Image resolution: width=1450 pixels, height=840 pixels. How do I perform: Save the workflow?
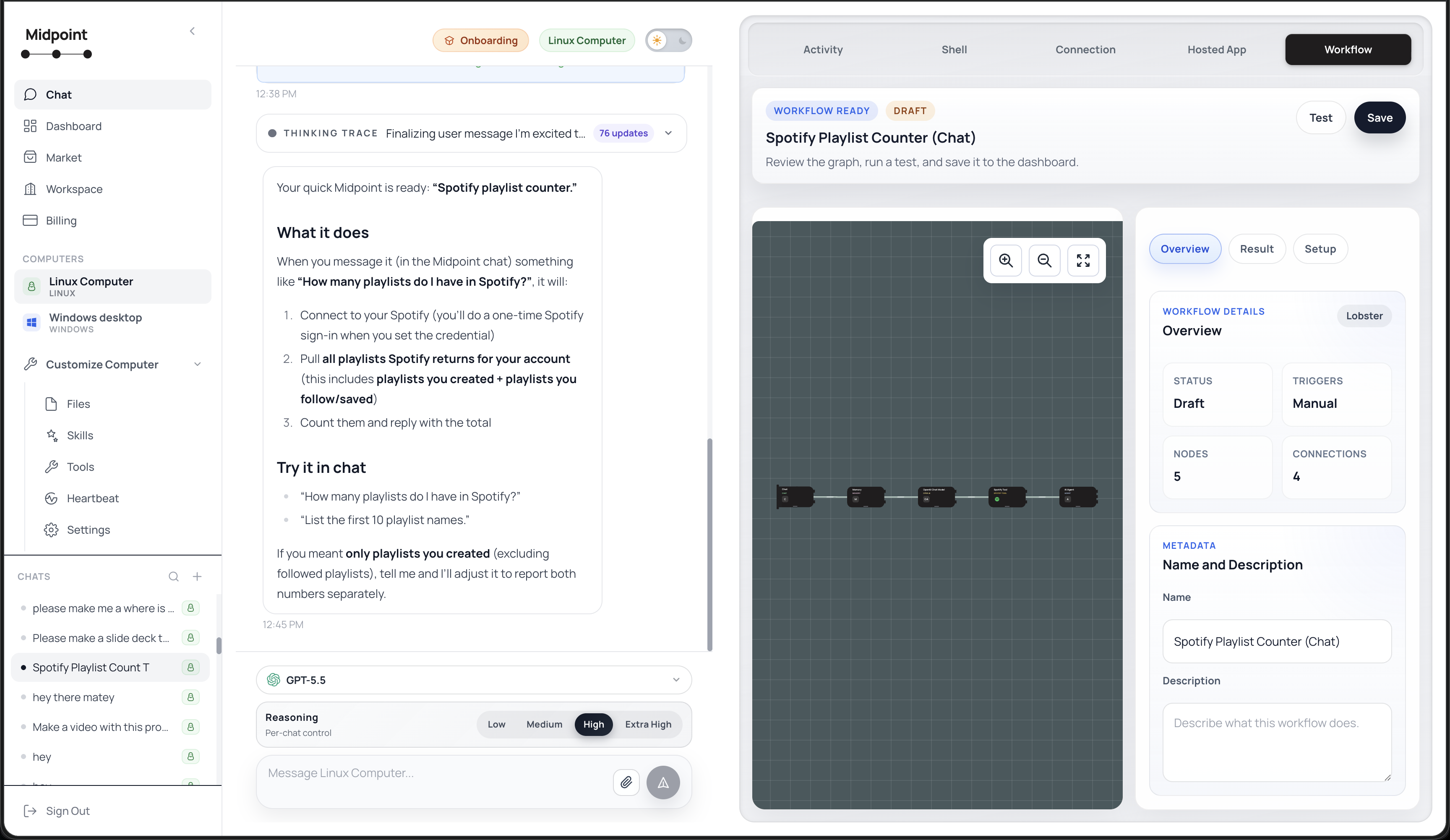[1379, 117]
